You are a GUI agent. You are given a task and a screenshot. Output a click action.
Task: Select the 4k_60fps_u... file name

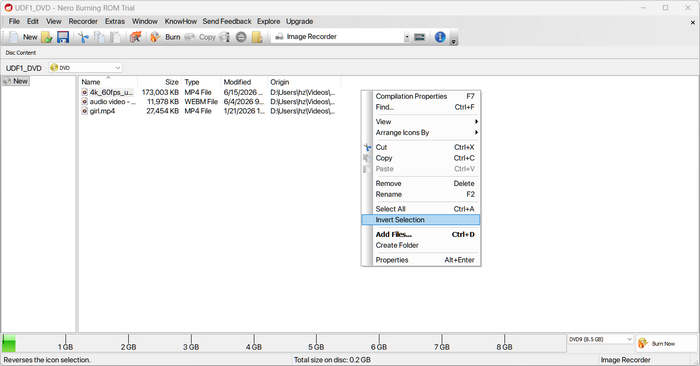(111, 92)
